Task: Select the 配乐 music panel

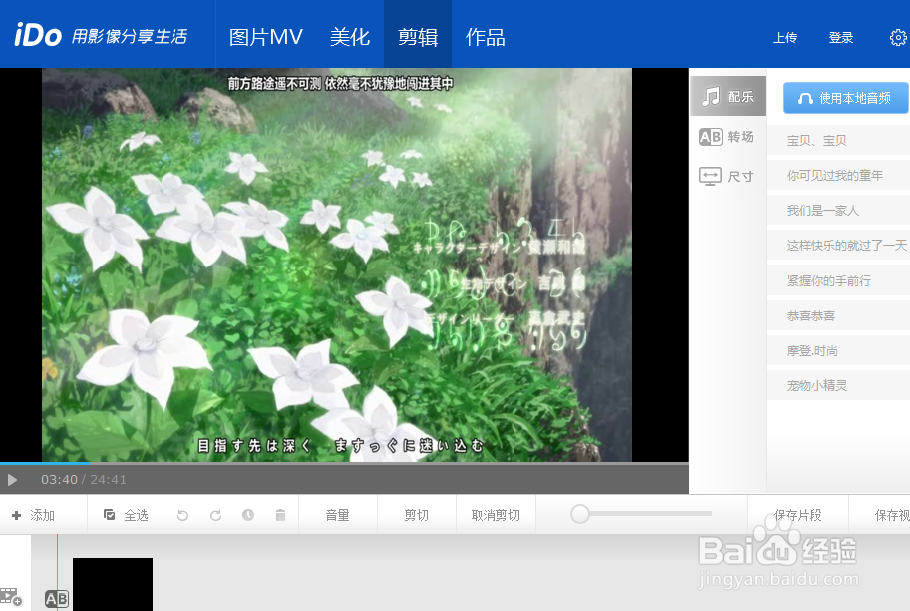Action: 728,96
